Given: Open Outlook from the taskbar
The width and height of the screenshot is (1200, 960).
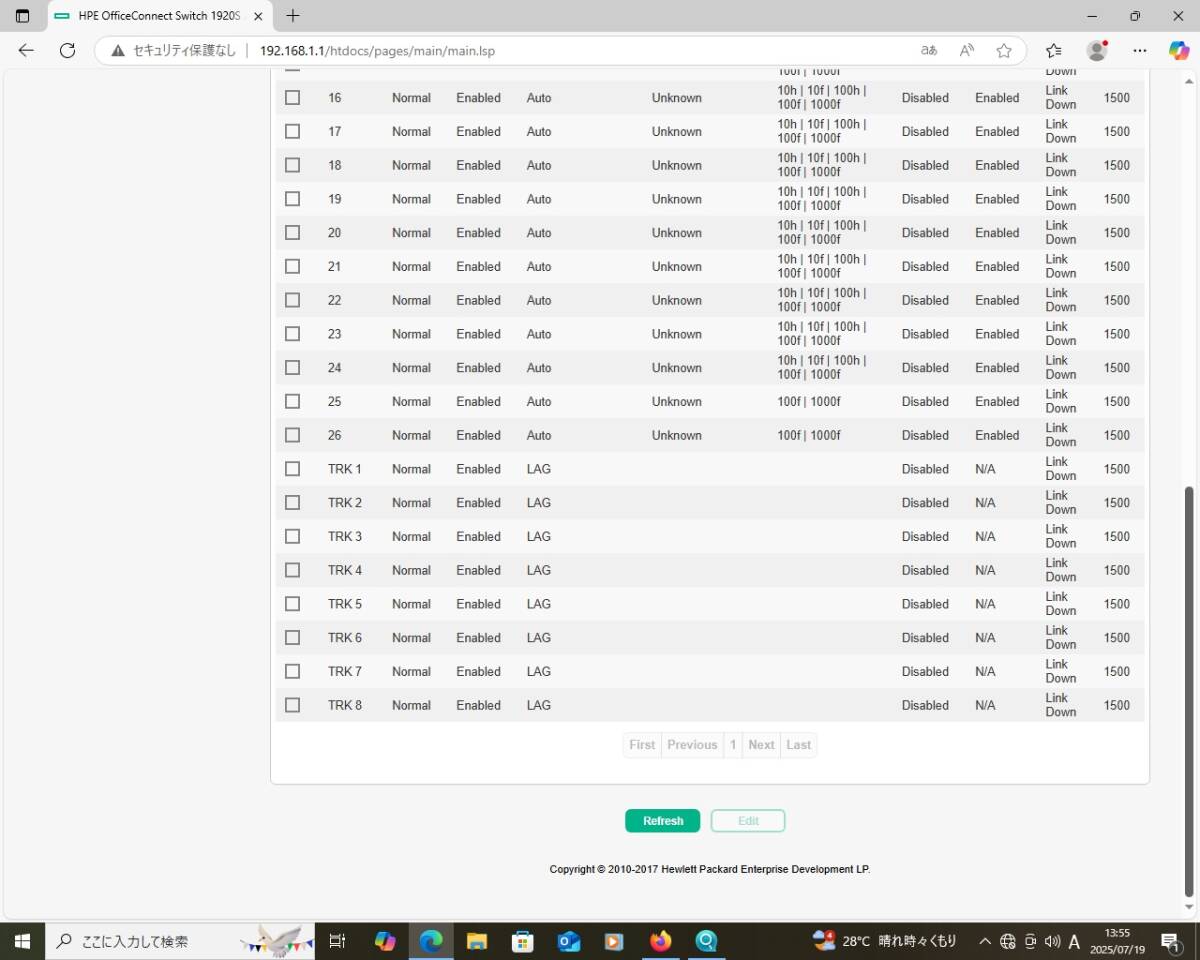Looking at the screenshot, I should tap(569, 941).
